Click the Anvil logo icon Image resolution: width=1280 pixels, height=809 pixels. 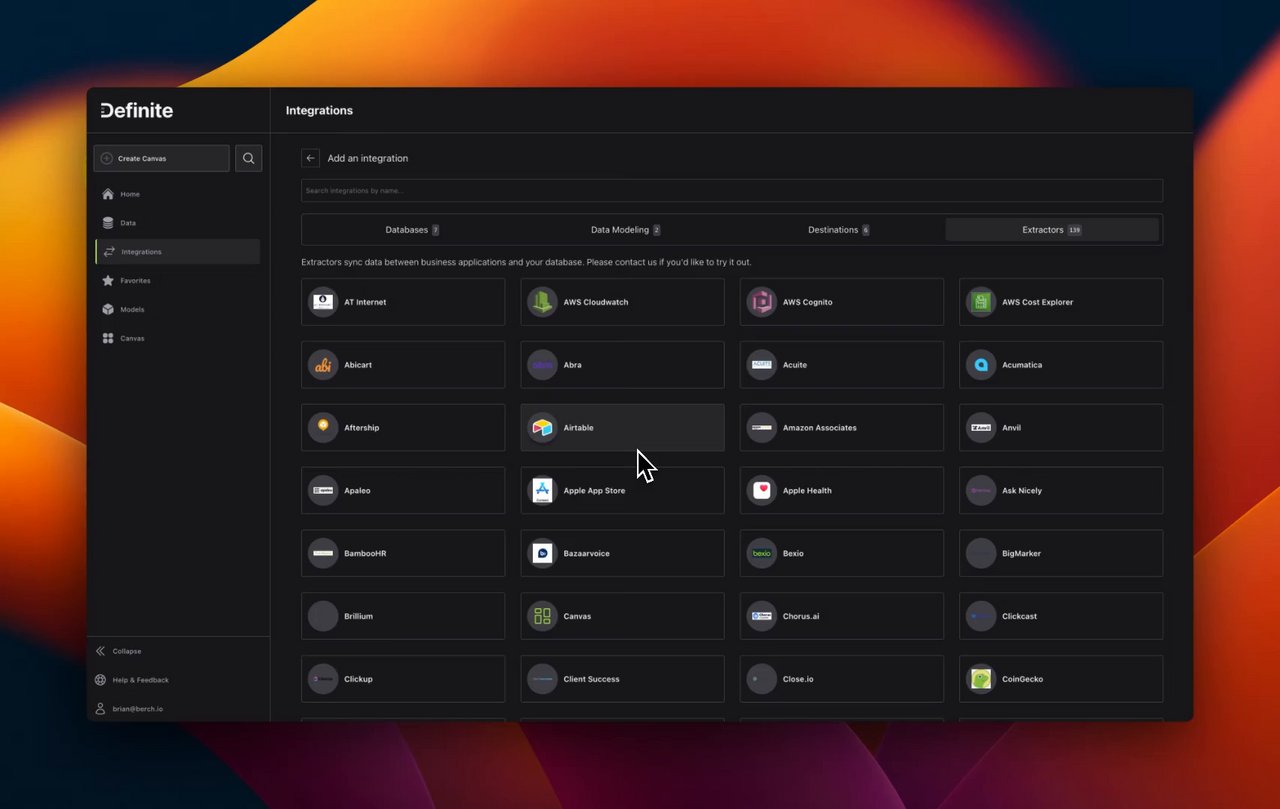(x=981, y=428)
